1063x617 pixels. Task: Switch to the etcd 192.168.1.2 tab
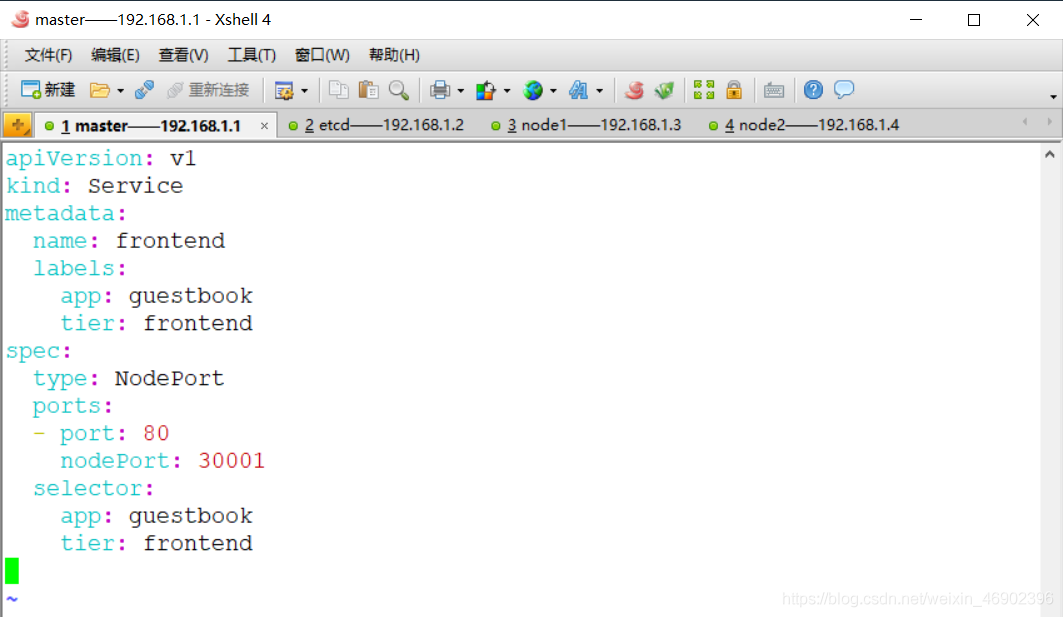(376, 125)
